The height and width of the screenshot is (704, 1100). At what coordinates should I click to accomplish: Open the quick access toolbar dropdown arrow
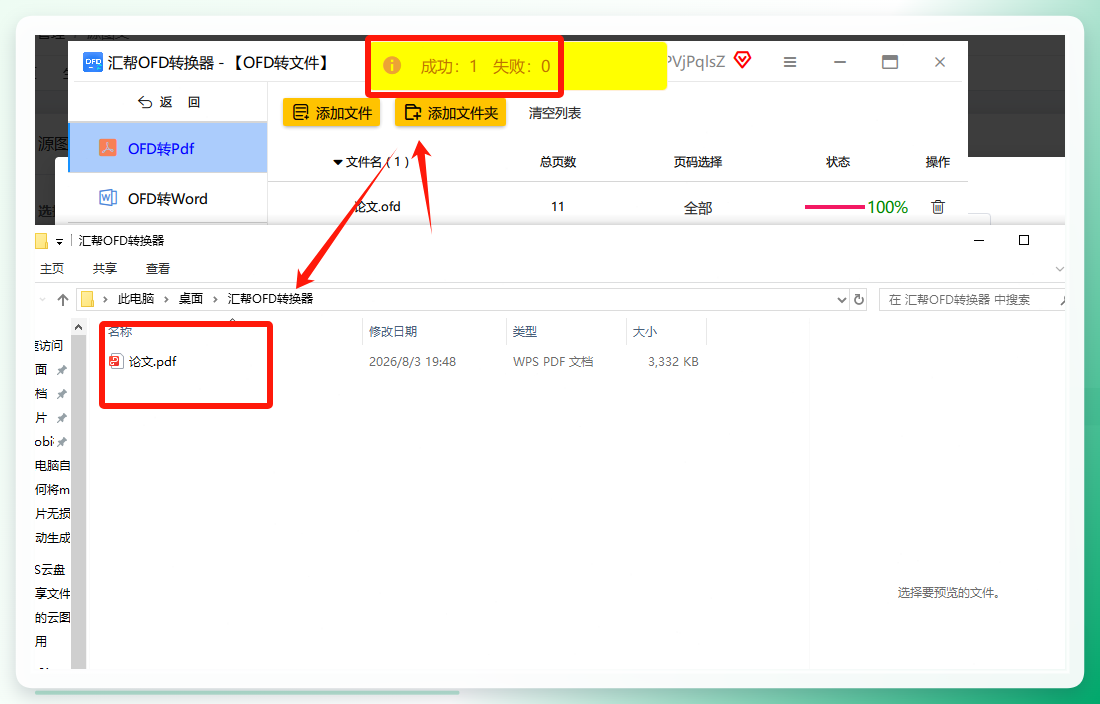click(60, 242)
